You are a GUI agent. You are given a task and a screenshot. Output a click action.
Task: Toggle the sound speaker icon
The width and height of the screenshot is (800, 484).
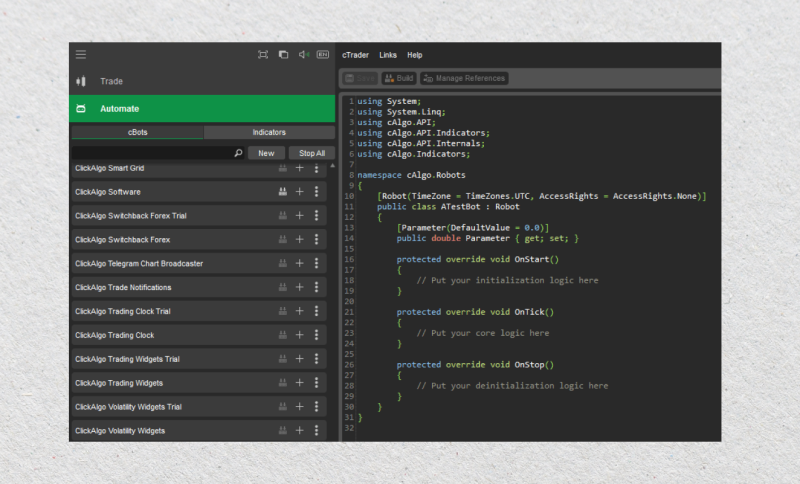click(x=304, y=55)
